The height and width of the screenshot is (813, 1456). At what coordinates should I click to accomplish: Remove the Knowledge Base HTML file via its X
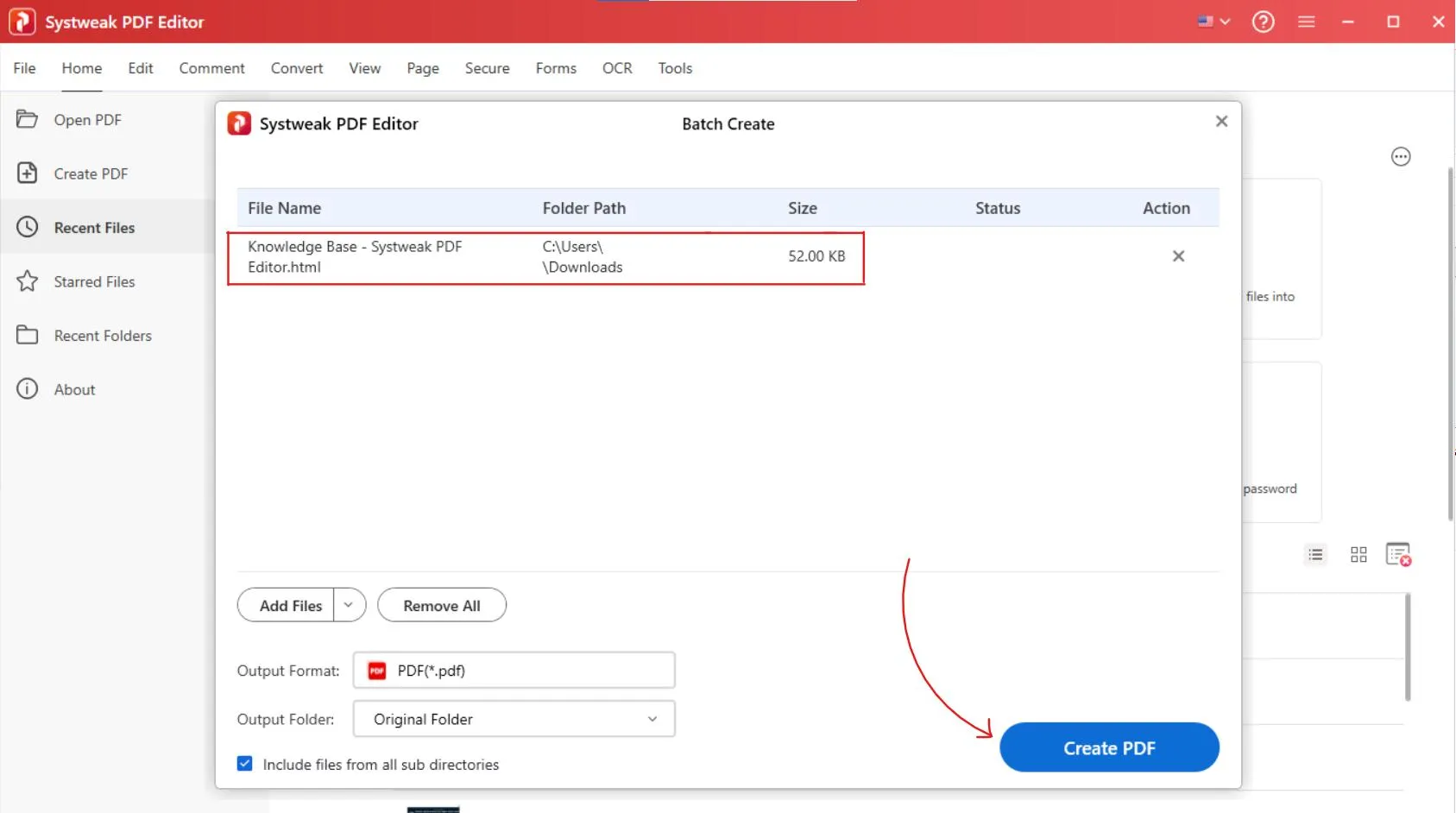pyautogui.click(x=1179, y=255)
